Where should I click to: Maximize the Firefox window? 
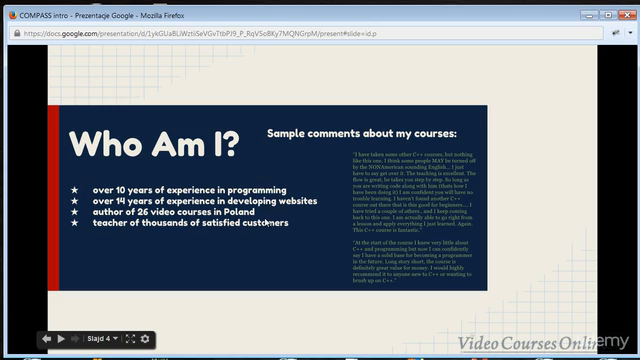[608, 15]
